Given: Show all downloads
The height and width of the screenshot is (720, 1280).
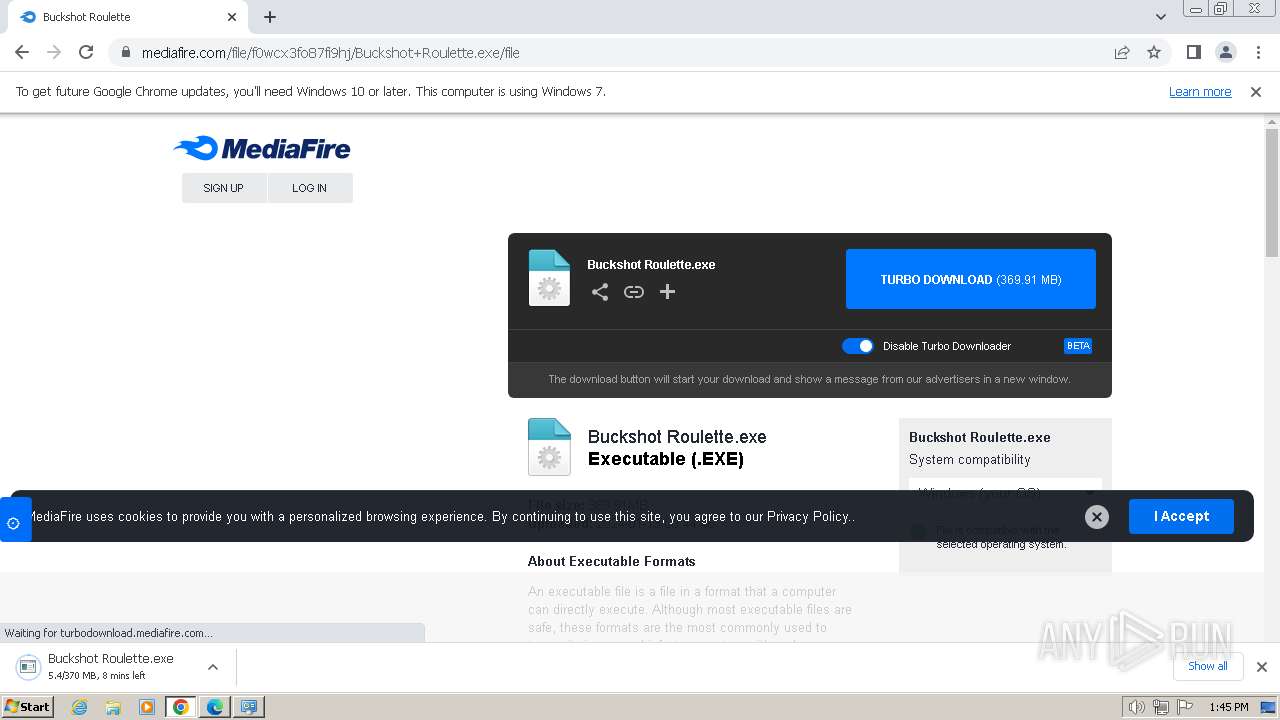Looking at the screenshot, I should [x=1208, y=666].
